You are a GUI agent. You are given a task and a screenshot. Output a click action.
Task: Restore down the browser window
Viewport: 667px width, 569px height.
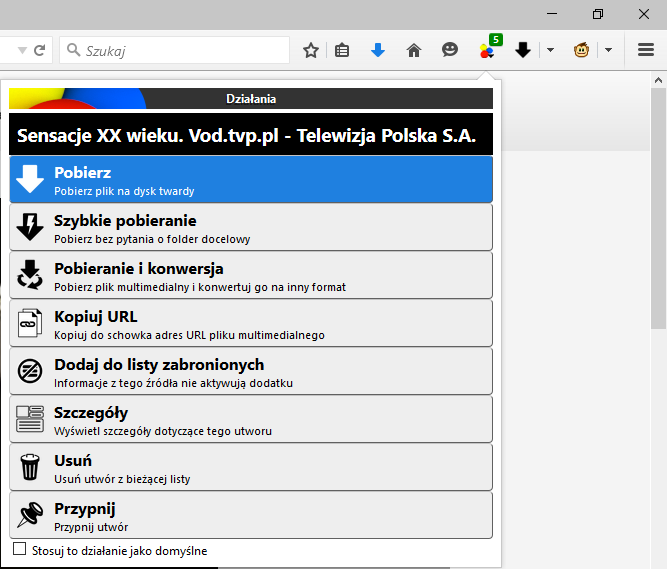pyautogui.click(x=598, y=14)
